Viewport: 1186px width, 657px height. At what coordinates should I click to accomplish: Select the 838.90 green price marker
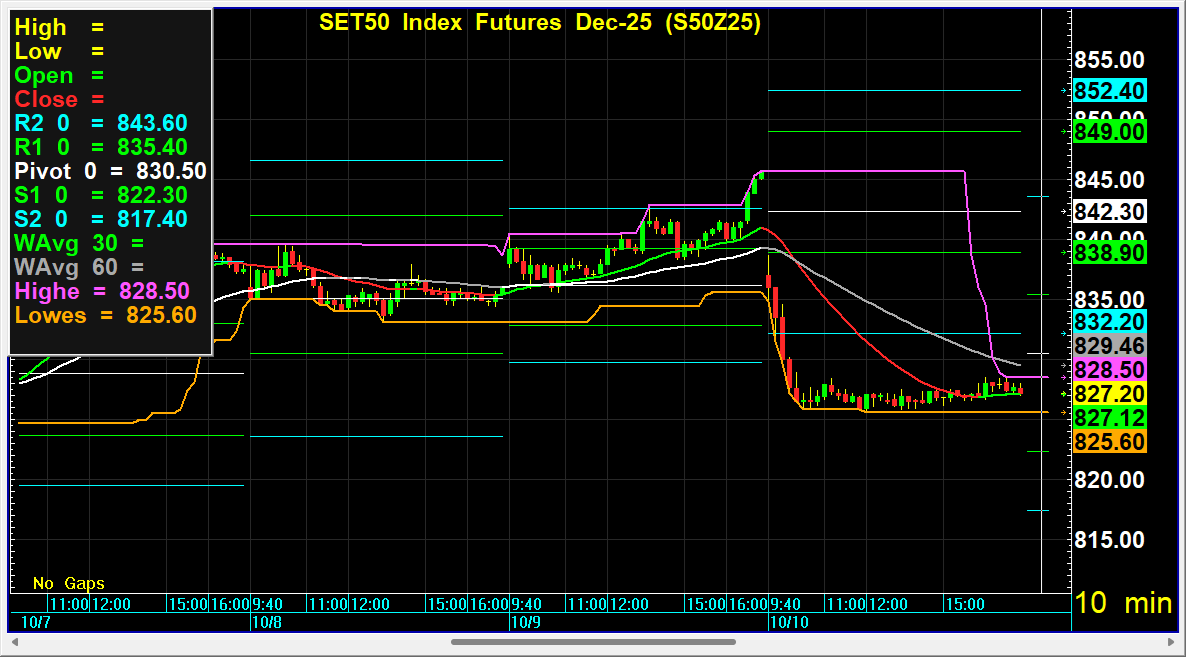click(x=1109, y=253)
